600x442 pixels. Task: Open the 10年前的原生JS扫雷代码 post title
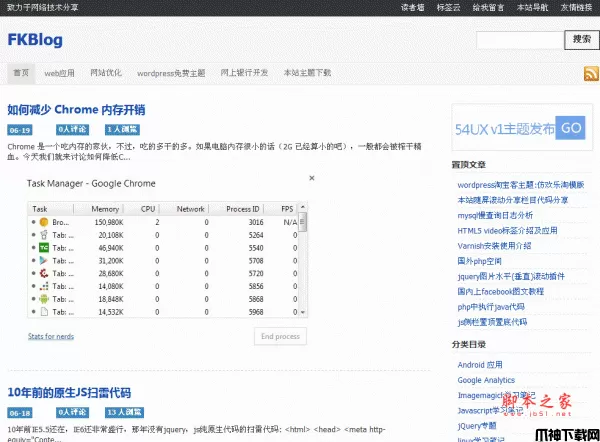pos(69,392)
